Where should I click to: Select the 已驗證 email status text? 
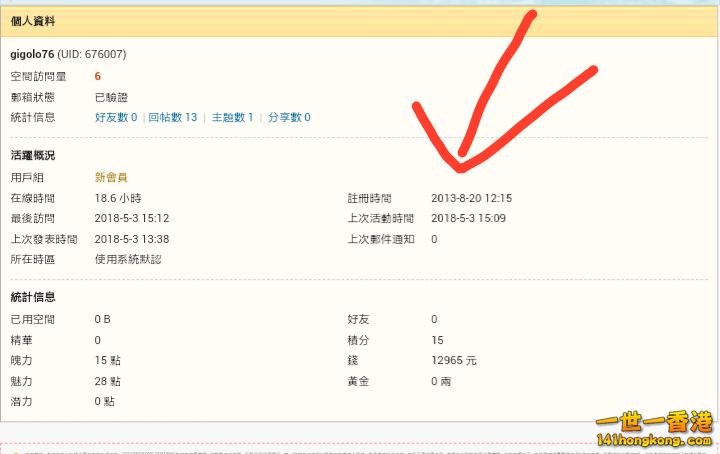point(111,97)
